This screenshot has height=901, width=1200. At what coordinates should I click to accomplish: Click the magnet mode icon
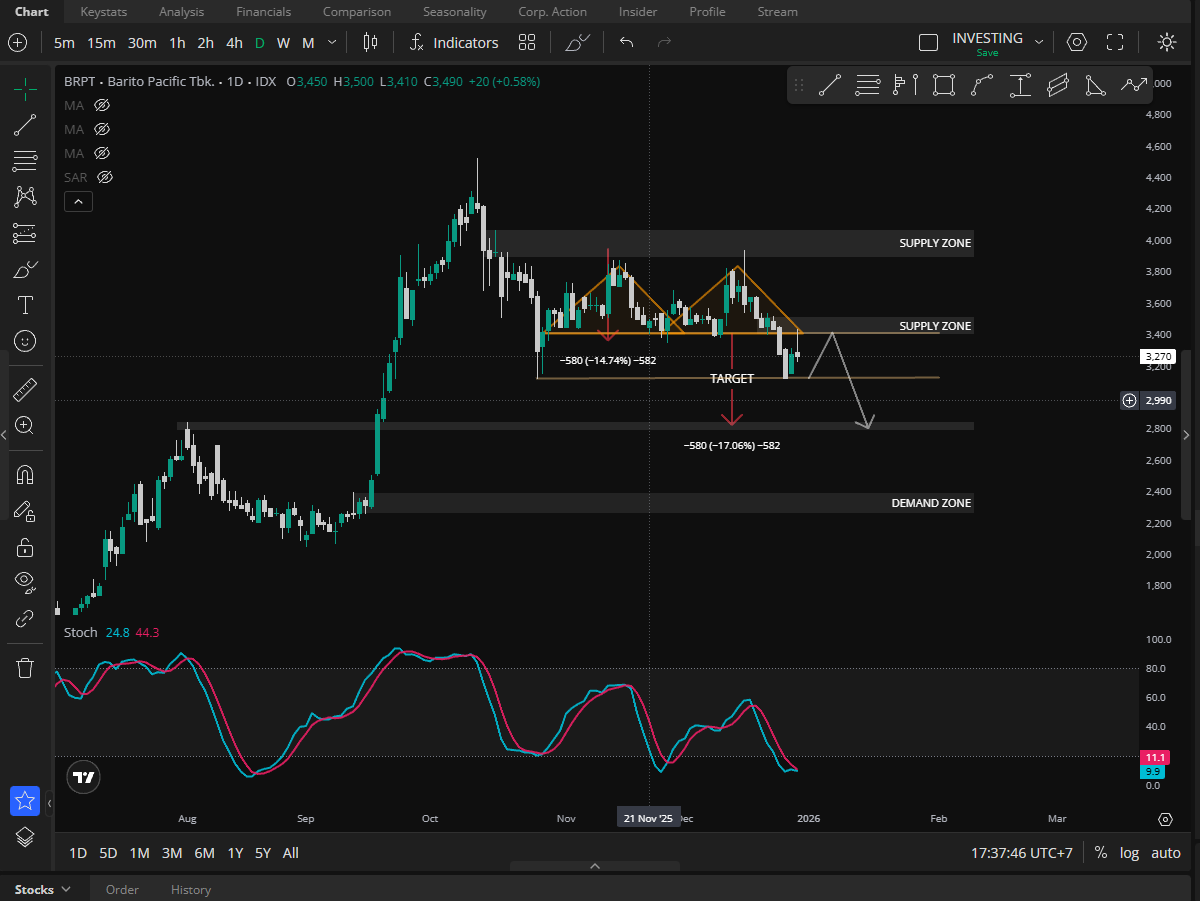tap(25, 475)
